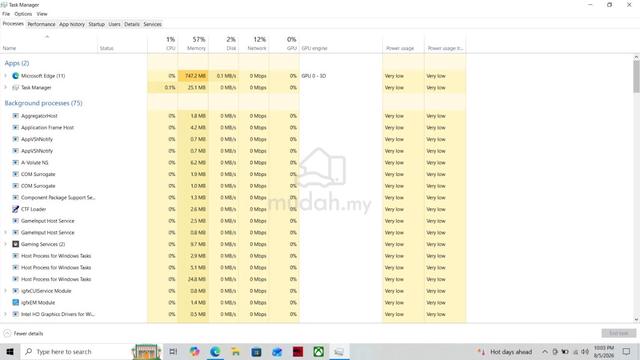Open the View menu
Viewport: 640px width, 360px height.
[x=42, y=14]
